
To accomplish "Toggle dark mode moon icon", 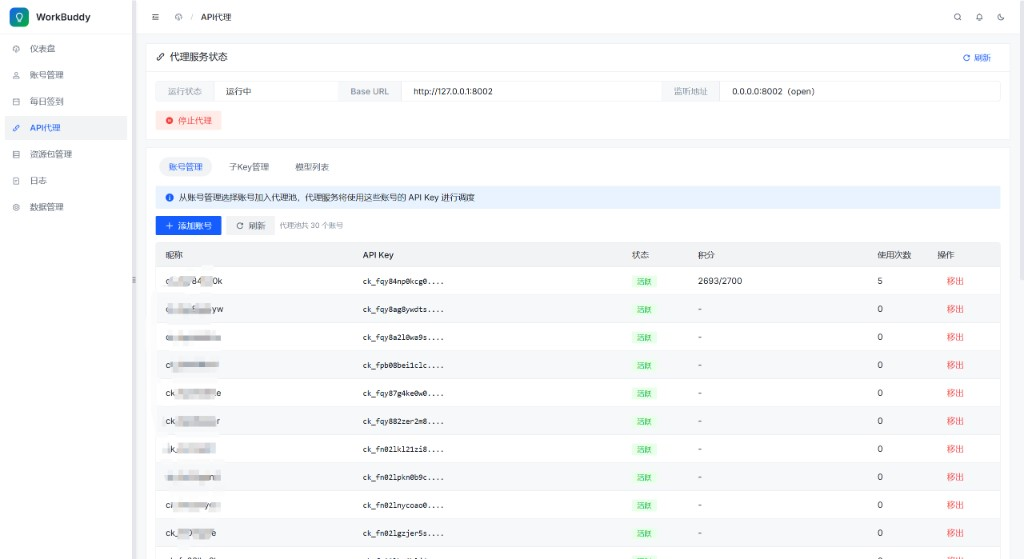I will click(1000, 17).
